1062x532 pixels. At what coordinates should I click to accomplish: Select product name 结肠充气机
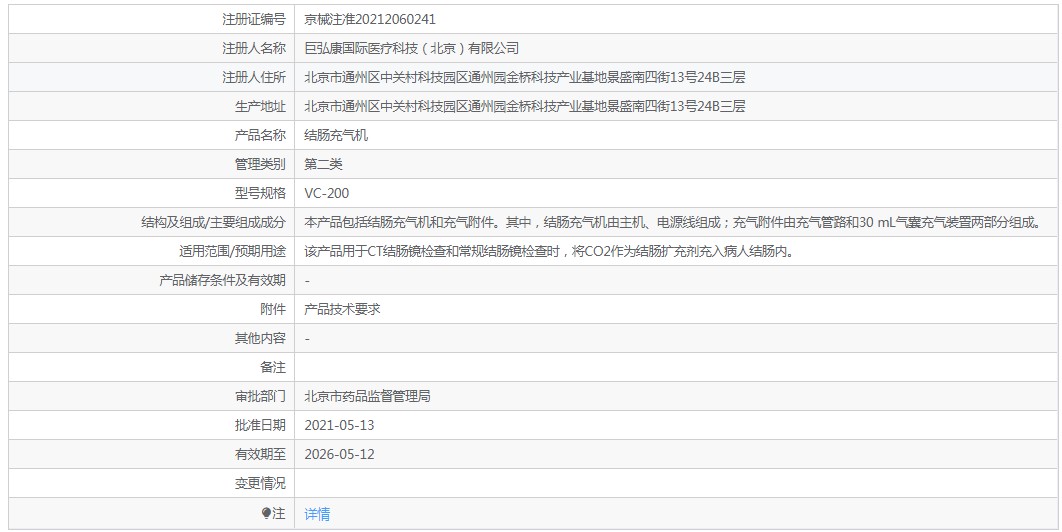coord(336,136)
